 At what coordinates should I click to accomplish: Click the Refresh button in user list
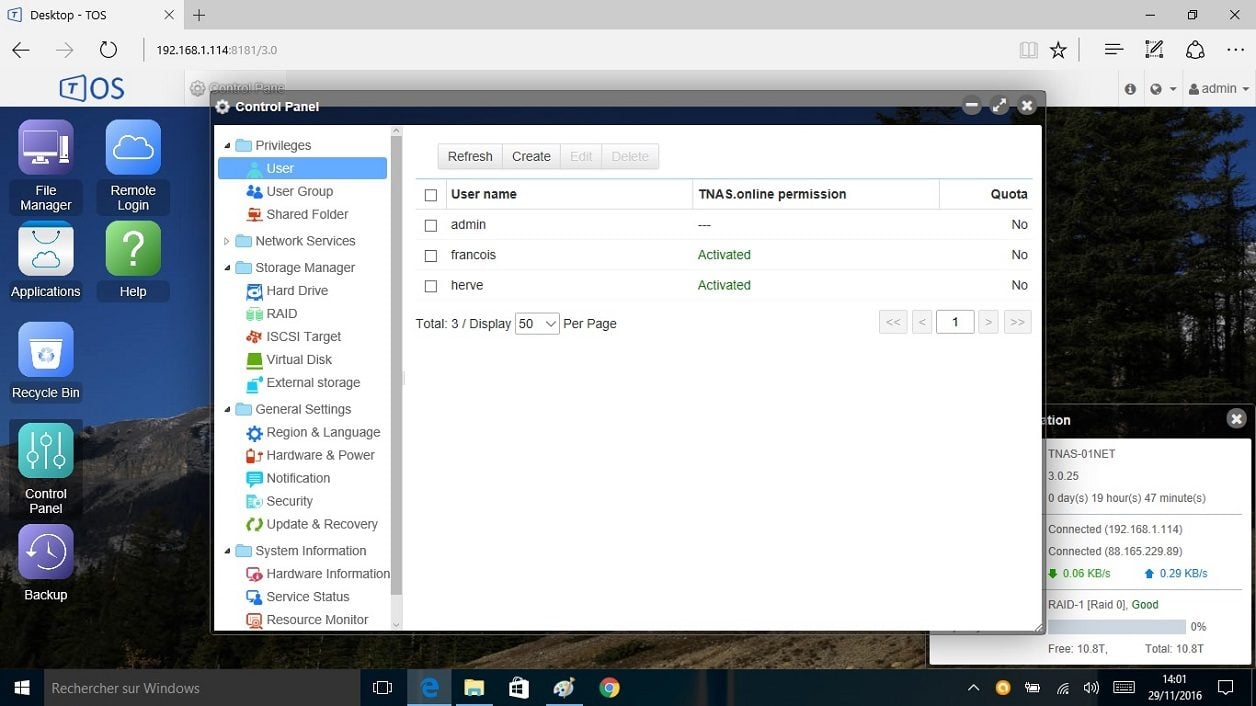(470, 156)
